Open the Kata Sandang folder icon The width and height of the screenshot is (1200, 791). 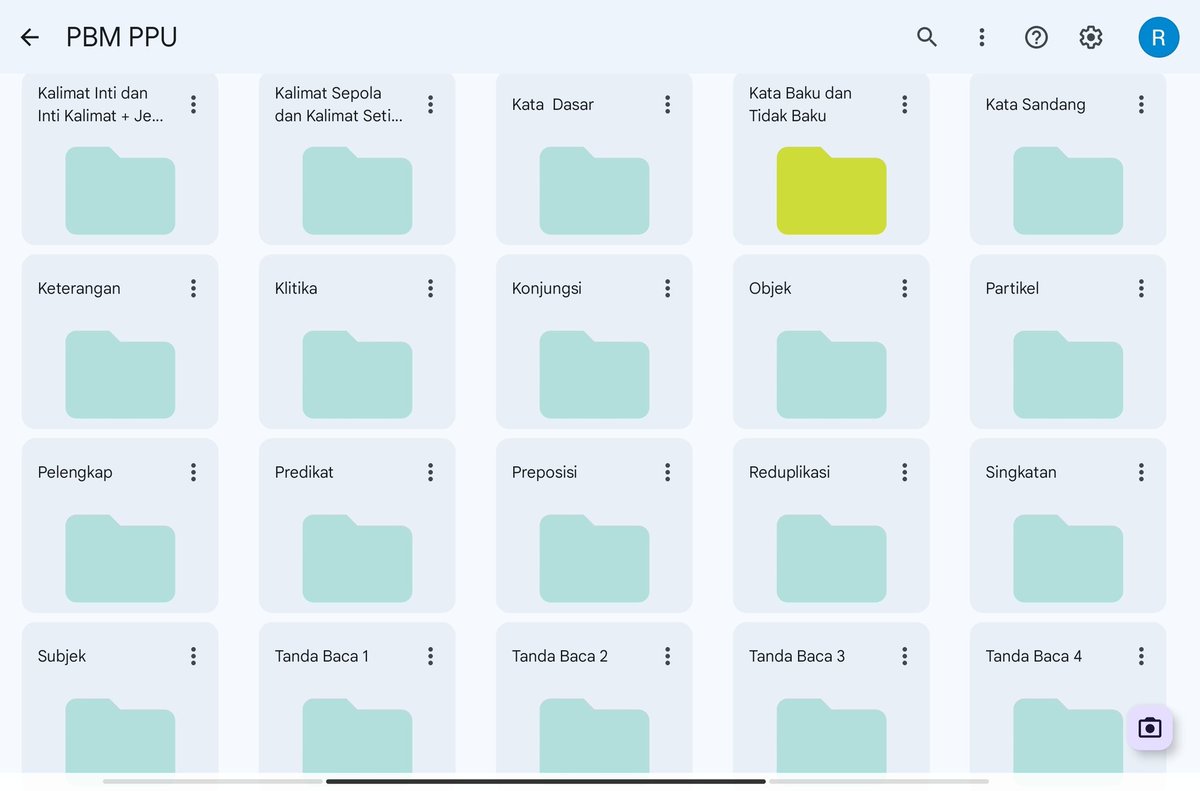point(1068,190)
